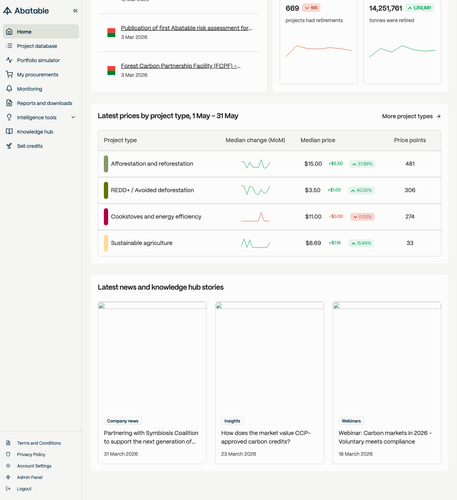Click the Logout icon in sidebar

[x=8, y=488]
